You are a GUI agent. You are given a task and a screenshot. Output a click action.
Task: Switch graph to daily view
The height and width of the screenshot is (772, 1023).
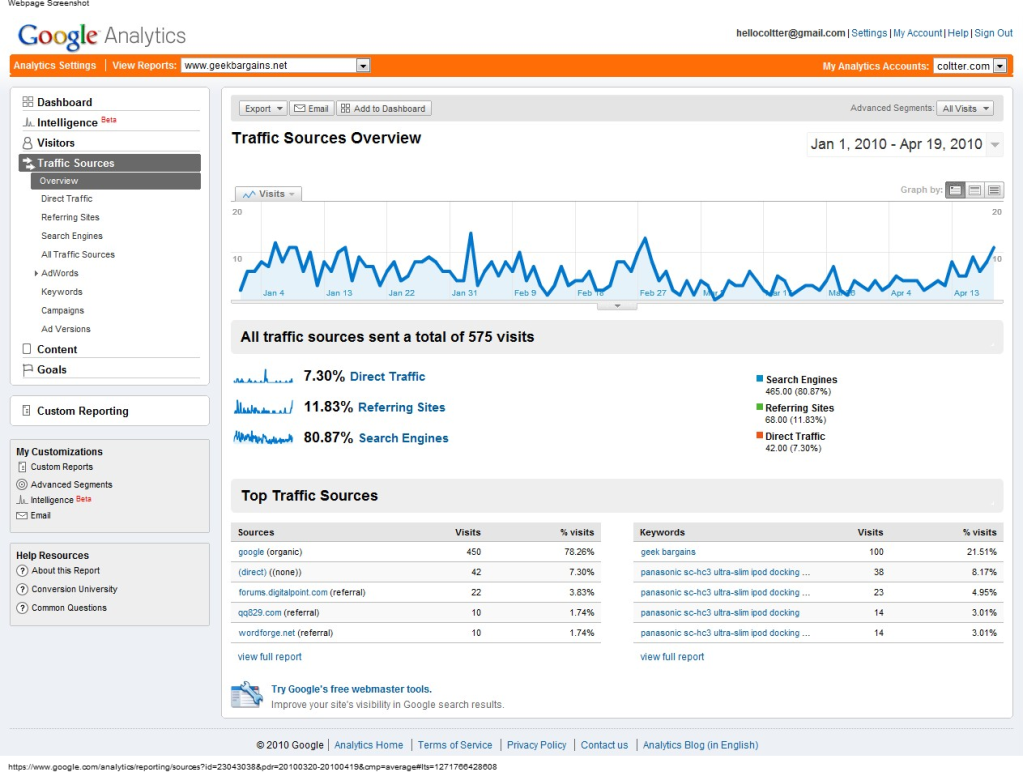click(955, 190)
